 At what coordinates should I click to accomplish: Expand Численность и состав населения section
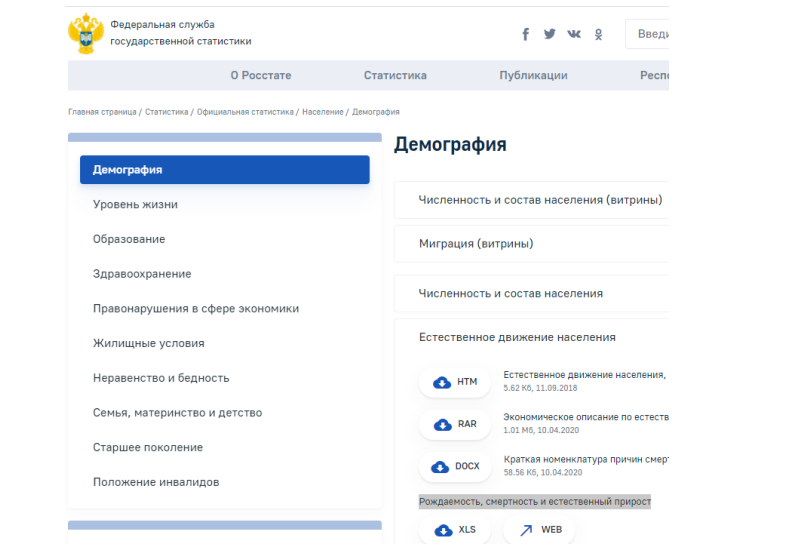[x=531, y=293]
